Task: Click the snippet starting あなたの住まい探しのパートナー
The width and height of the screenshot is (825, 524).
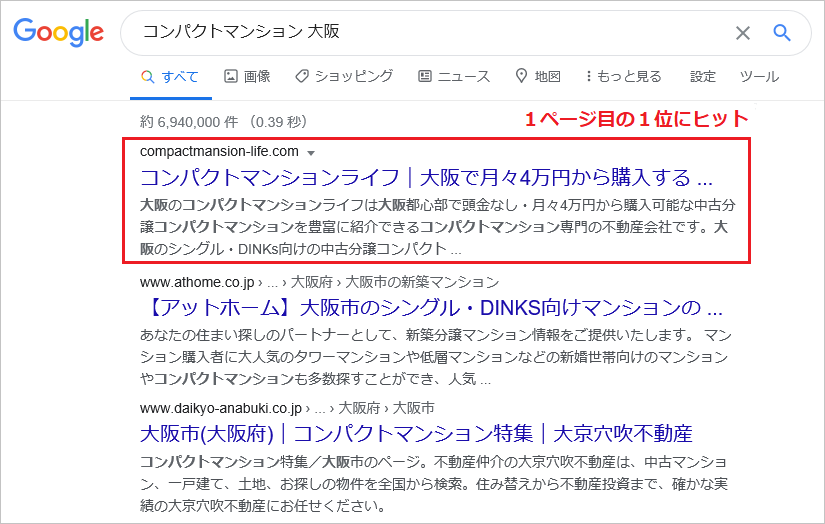Action: pyautogui.click(x=436, y=357)
